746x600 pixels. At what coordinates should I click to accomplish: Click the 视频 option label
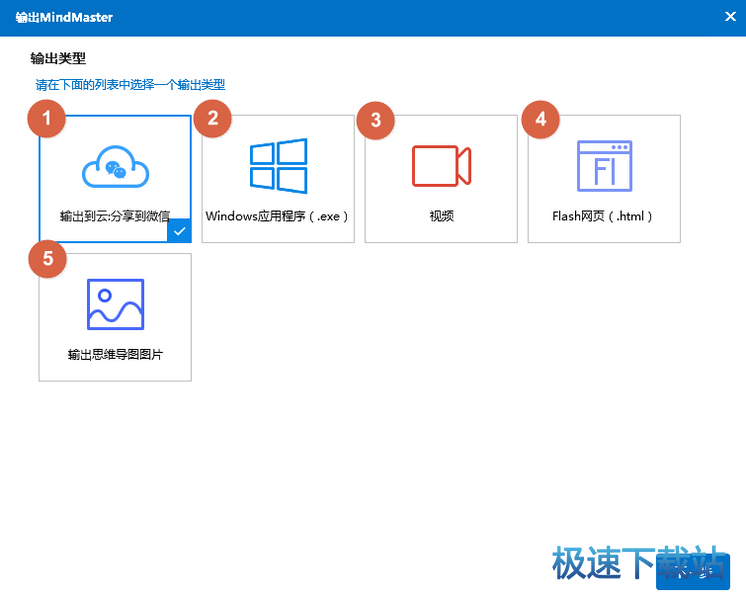point(442,216)
